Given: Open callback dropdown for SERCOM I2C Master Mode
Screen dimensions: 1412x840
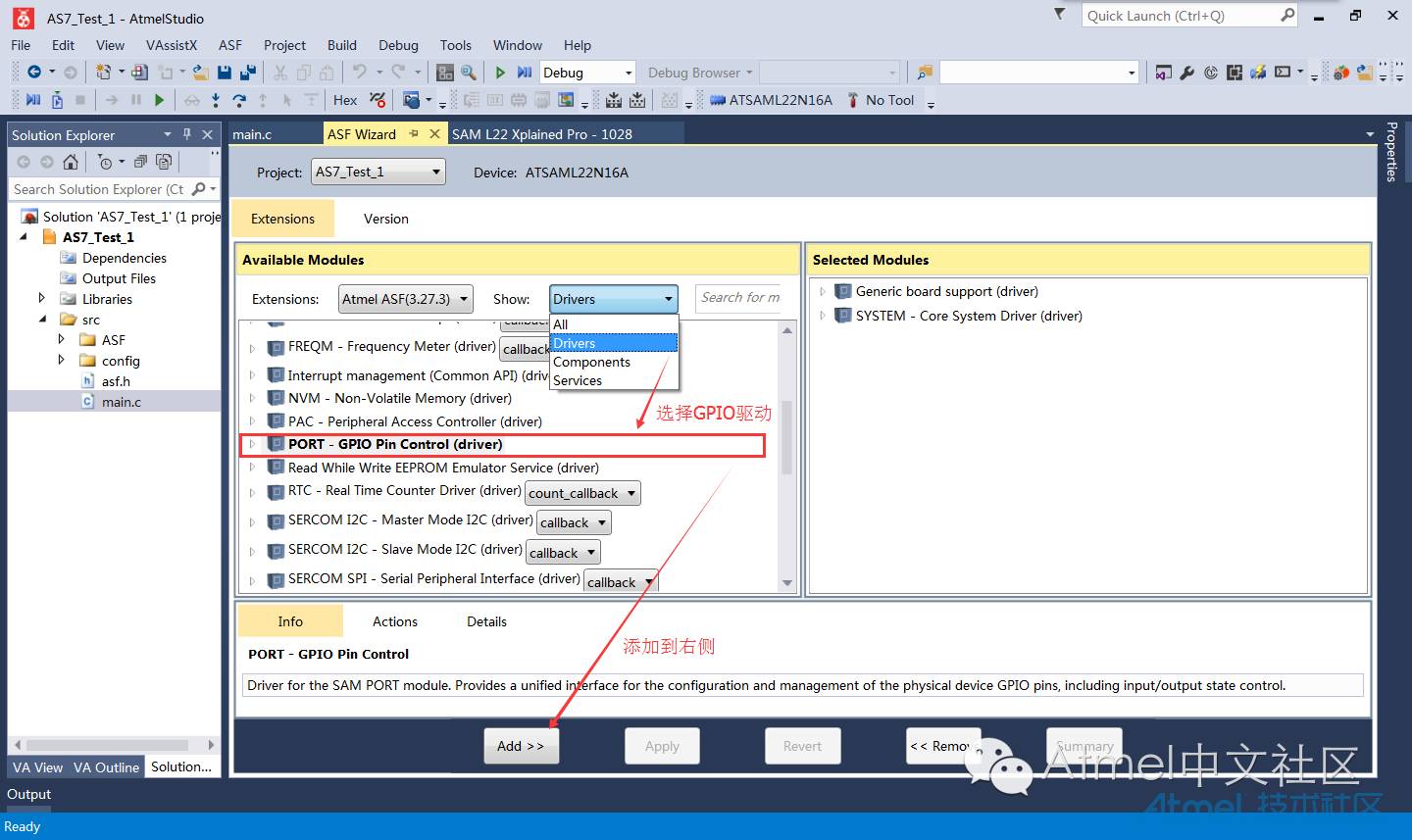Looking at the screenshot, I should click(574, 522).
